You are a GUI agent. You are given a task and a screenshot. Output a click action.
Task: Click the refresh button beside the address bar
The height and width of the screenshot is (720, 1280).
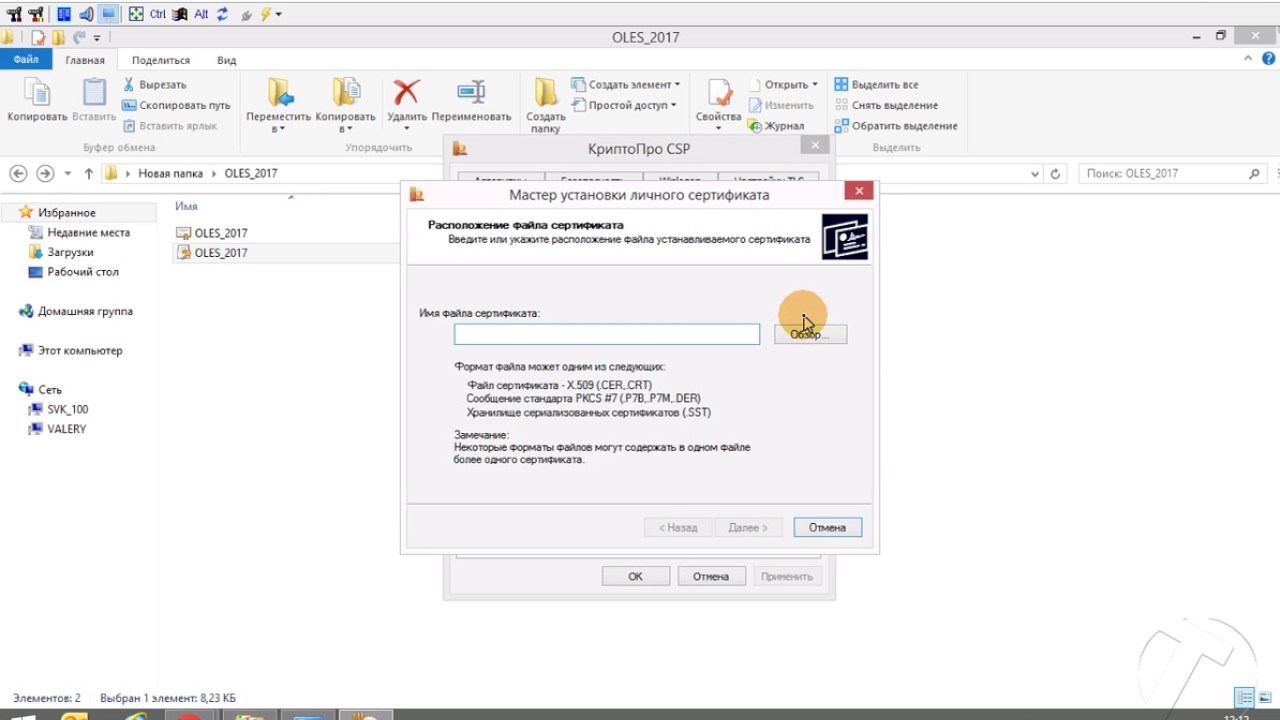coord(1055,173)
